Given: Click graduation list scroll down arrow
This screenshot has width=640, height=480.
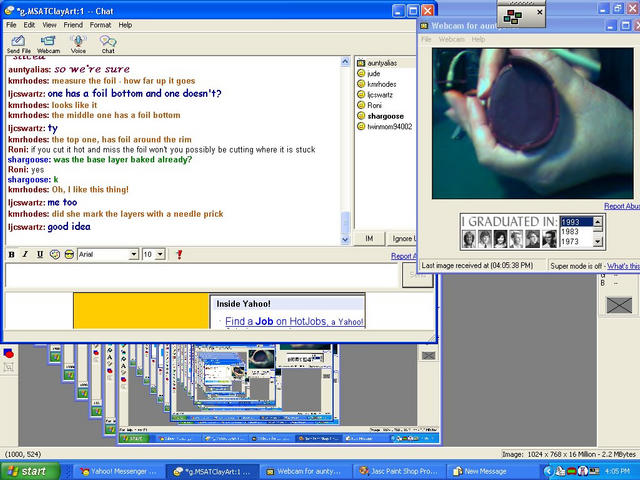Looking at the screenshot, I should [598, 242].
